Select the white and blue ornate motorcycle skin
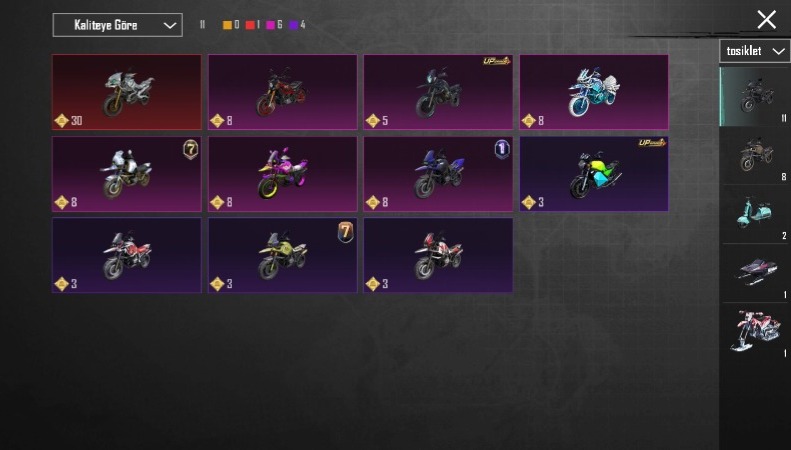This screenshot has height=450, width=791. [x=594, y=92]
